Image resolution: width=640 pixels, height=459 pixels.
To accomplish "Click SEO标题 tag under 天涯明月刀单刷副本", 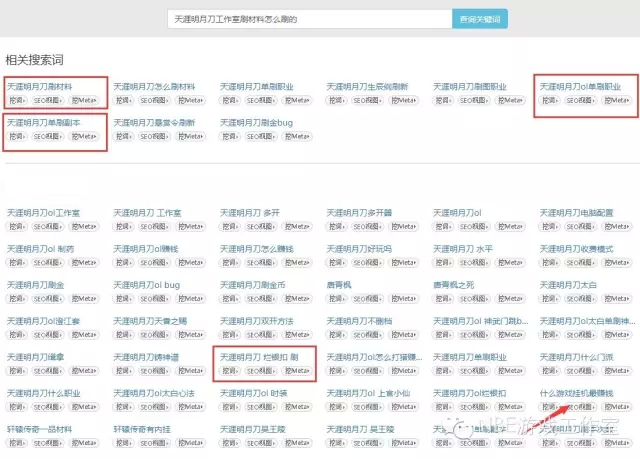I will tap(47, 136).
